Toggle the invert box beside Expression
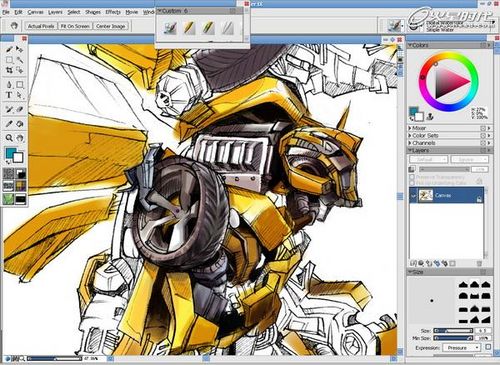The width and height of the screenshot is (500, 365). pyautogui.click(x=488, y=347)
